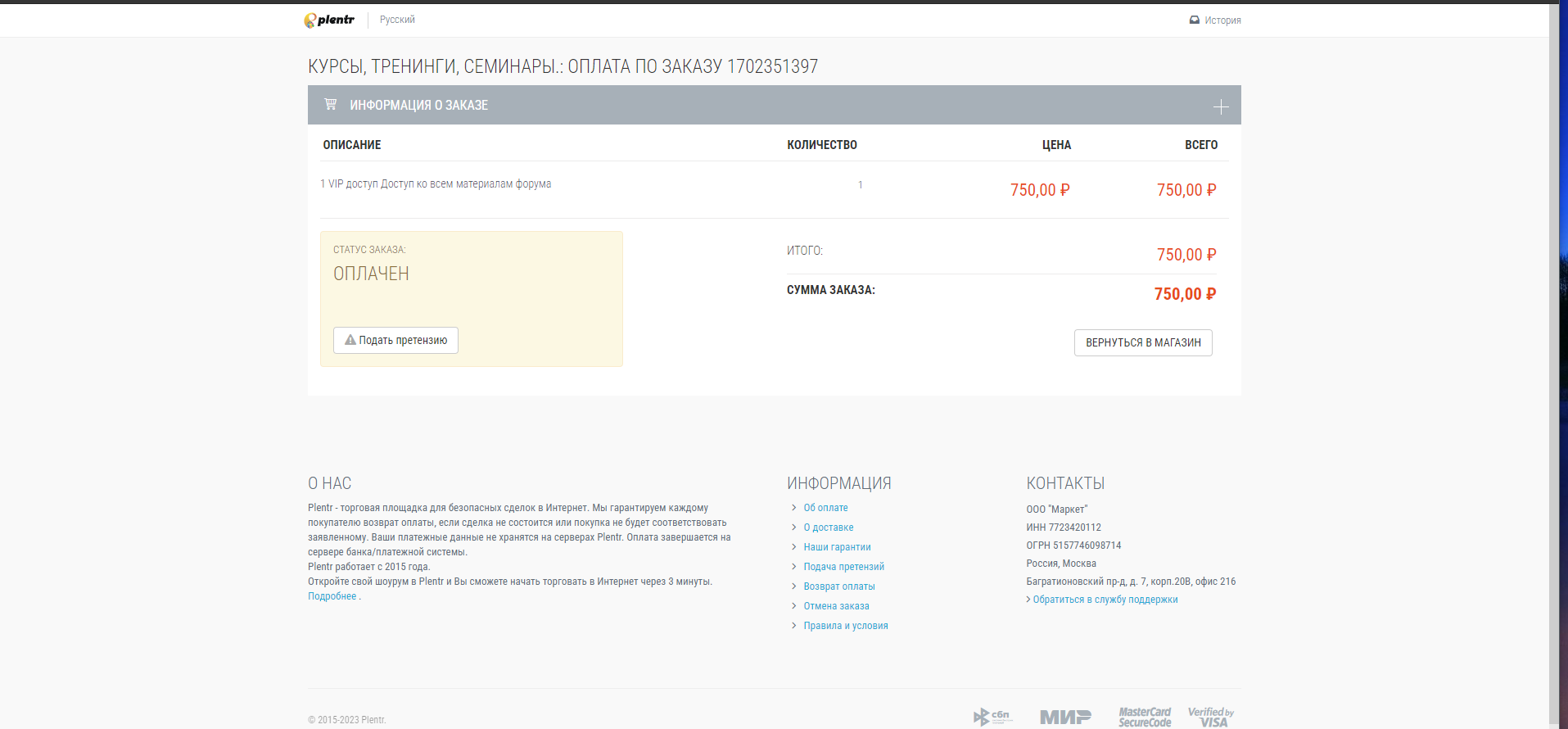Click the О НАС heading
Image resolution: width=1568 pixels, height=729 pixels.
click(x=329, y=483)
